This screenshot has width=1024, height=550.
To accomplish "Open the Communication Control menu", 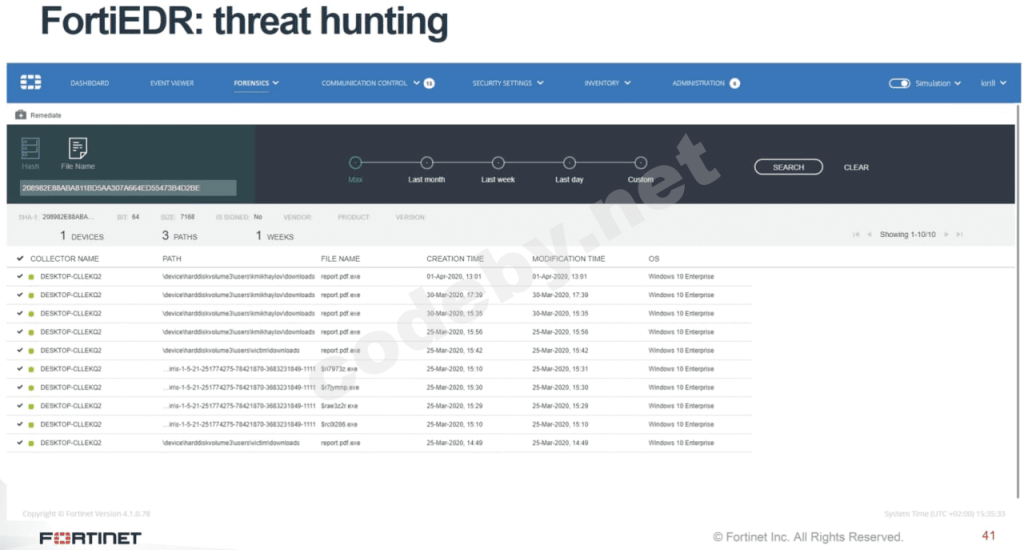I will [x=364, y=83].
